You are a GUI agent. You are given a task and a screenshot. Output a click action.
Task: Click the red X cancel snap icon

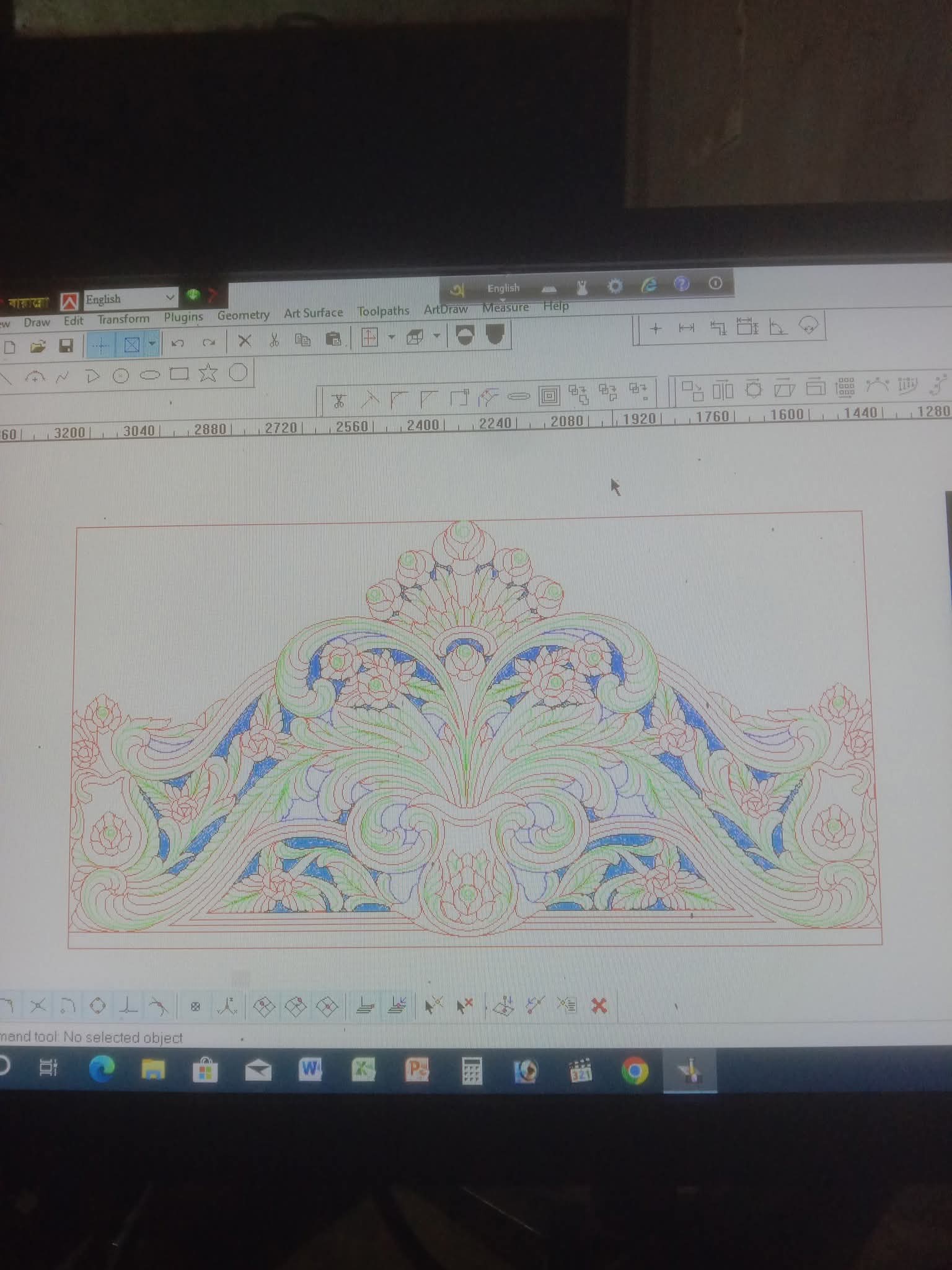599,1005
